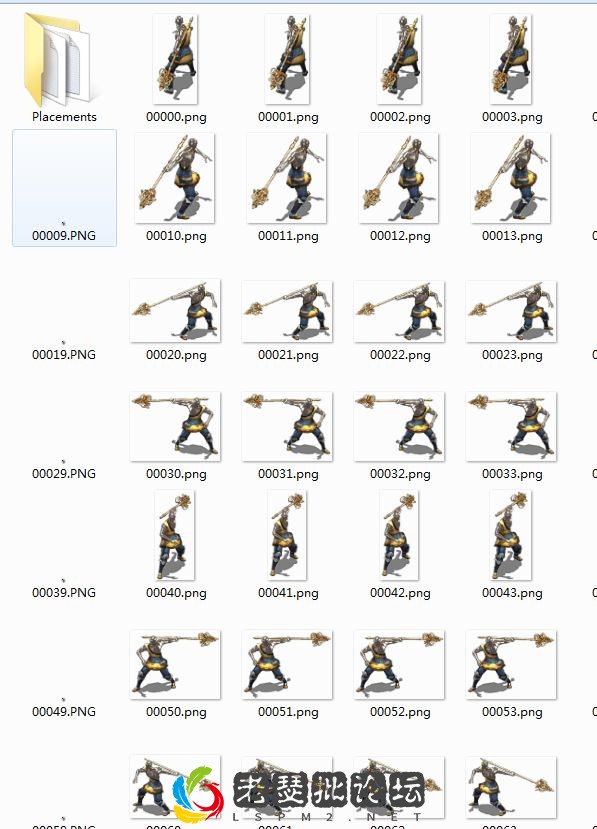Click the 00049.PNG file name

click(x=64, y=712)
